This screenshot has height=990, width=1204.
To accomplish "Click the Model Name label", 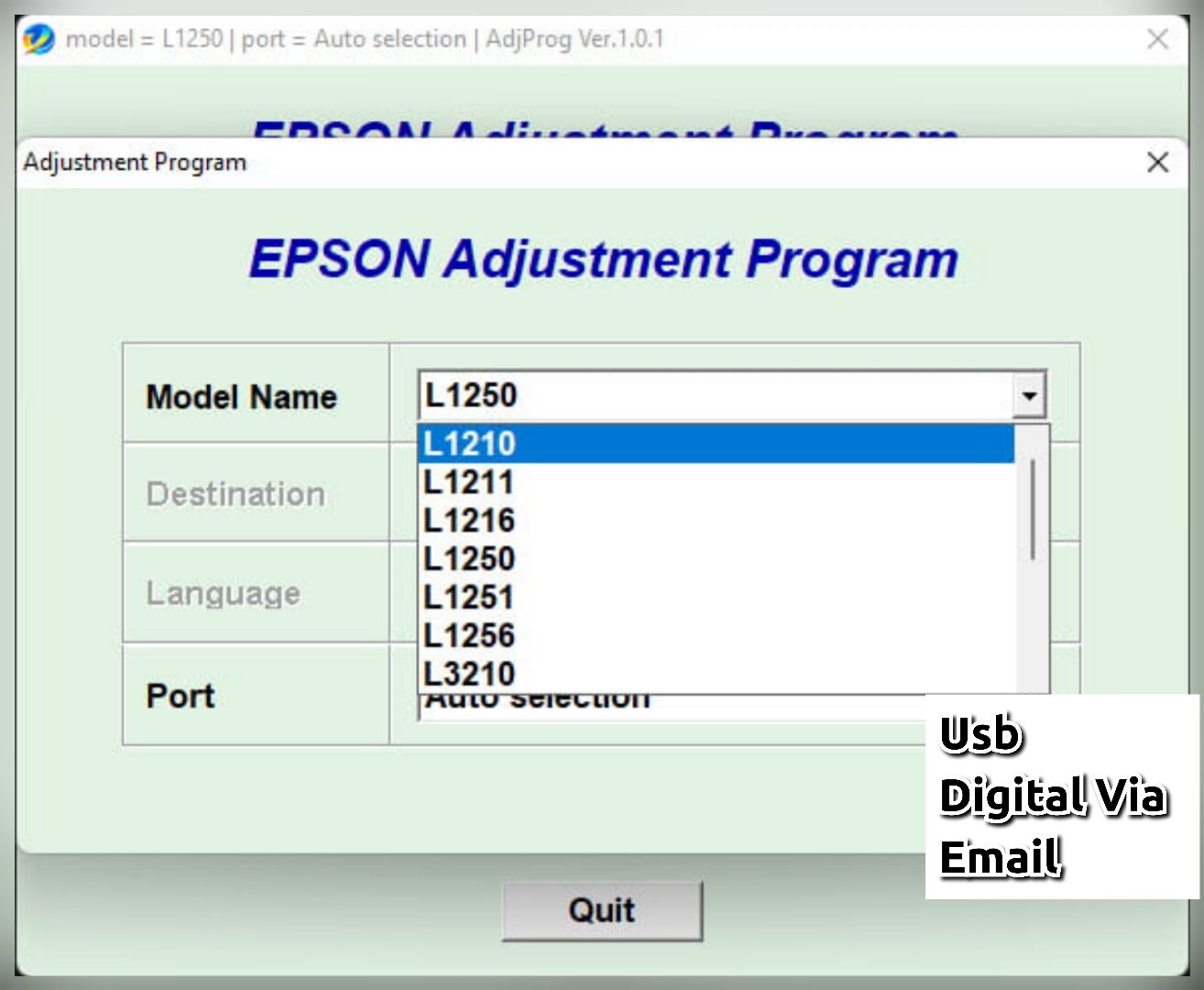I will pyautogui.click(x=242, y=397).
